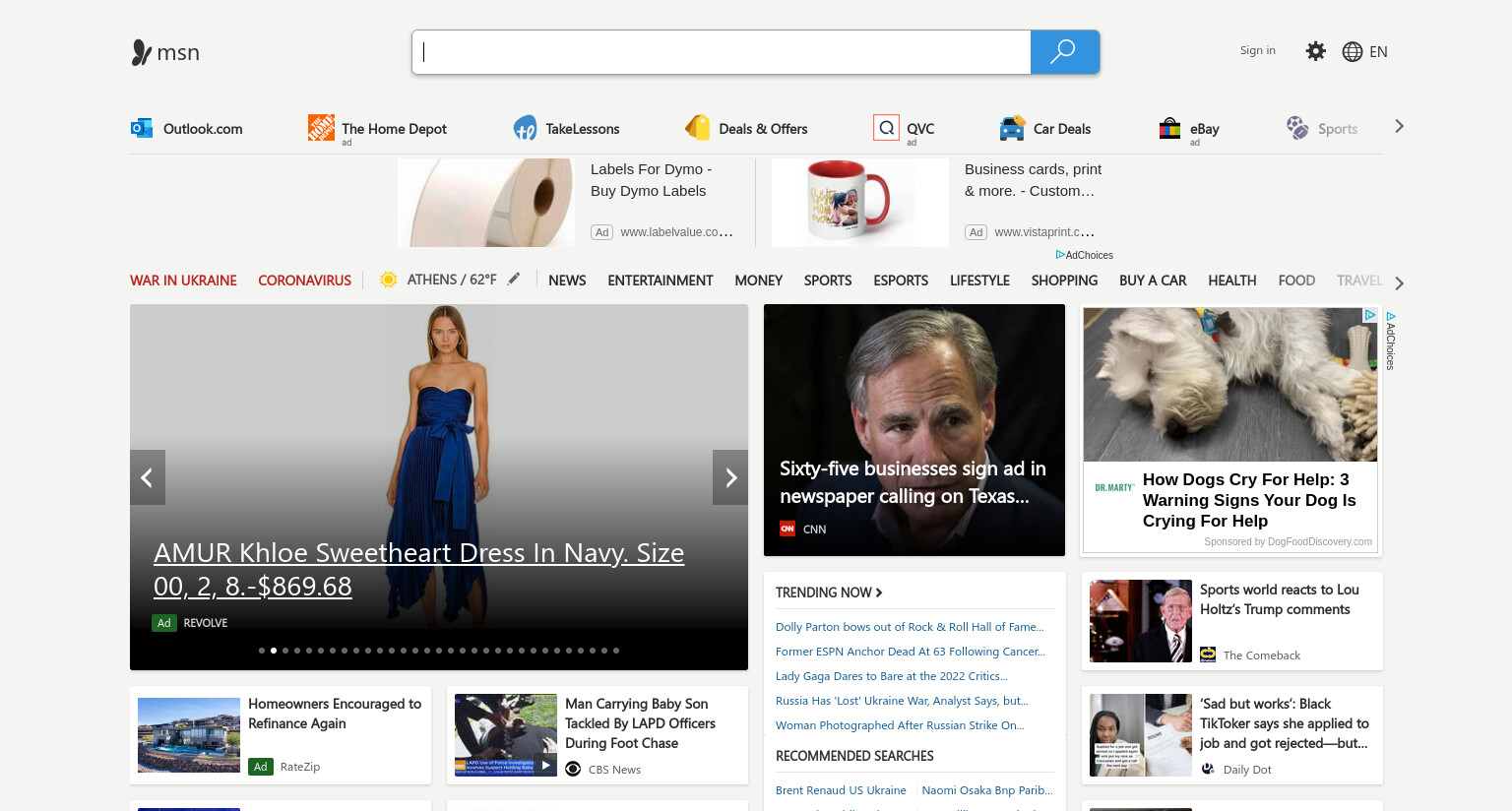Image resolution: width=1512 pixels, height=811 pixels.
Task: Click the CBS News eye logo
Action: pyautogui.click(x=573, y=769)
